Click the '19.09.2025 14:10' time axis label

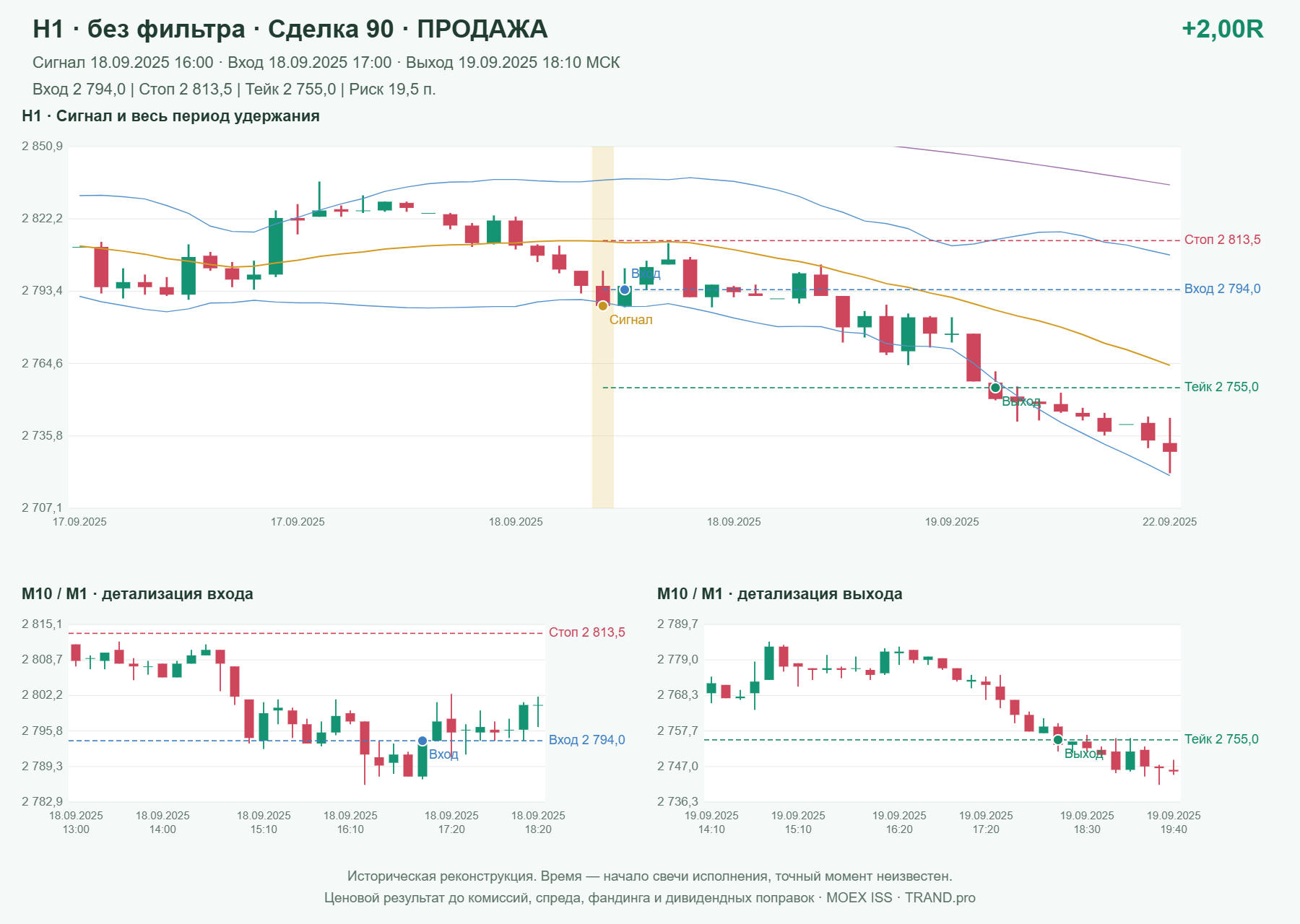pos(711,822)
